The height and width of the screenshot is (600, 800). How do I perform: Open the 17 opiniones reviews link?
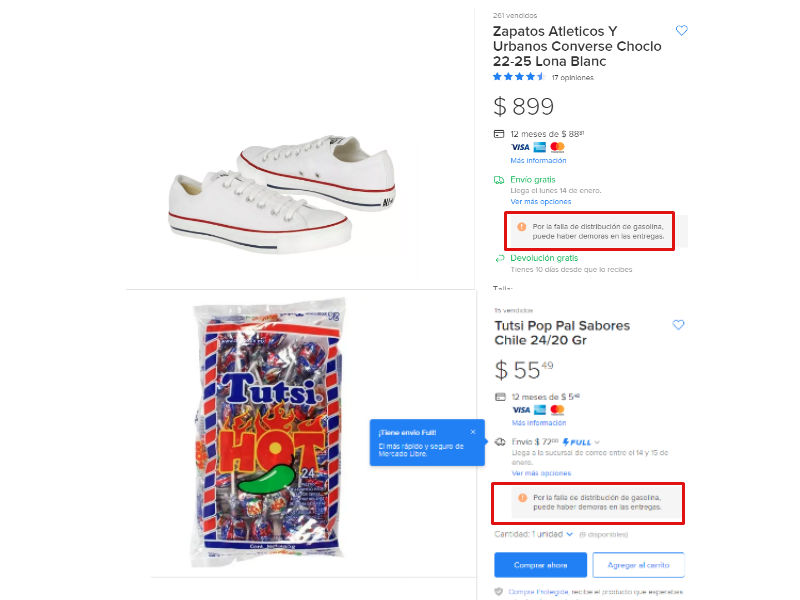(572, 78)
